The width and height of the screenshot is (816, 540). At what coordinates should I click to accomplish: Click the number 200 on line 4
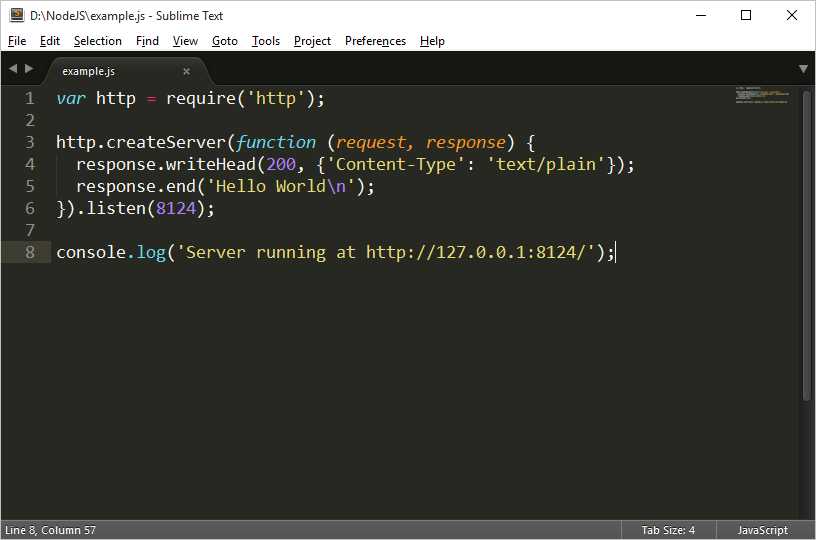coord(281,164)
